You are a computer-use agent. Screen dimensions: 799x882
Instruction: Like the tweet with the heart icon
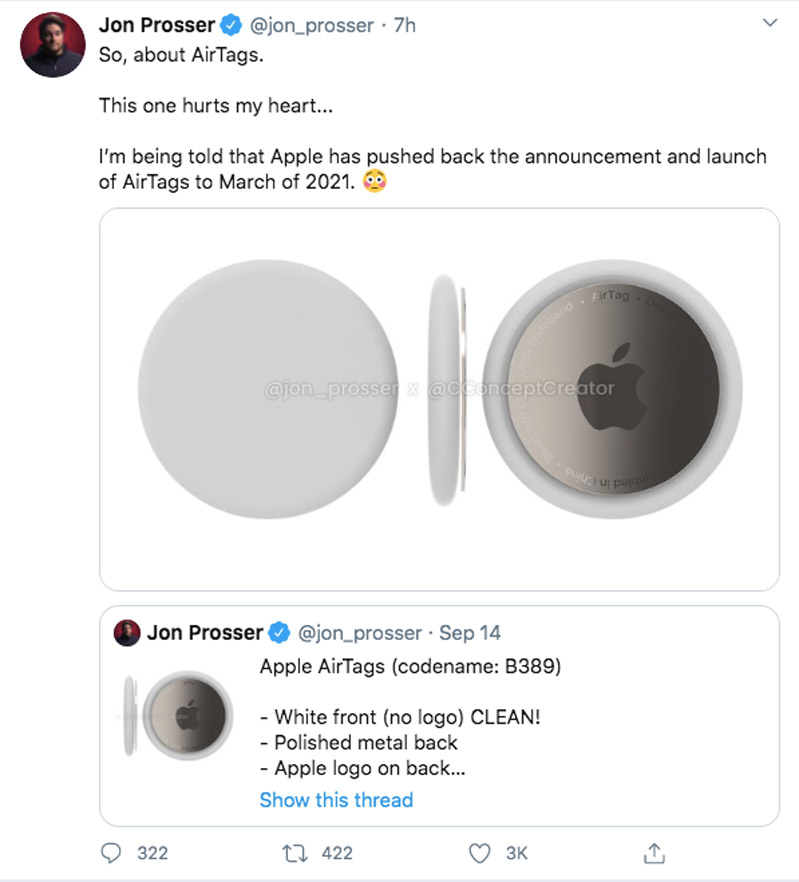(x=479, y=853)
